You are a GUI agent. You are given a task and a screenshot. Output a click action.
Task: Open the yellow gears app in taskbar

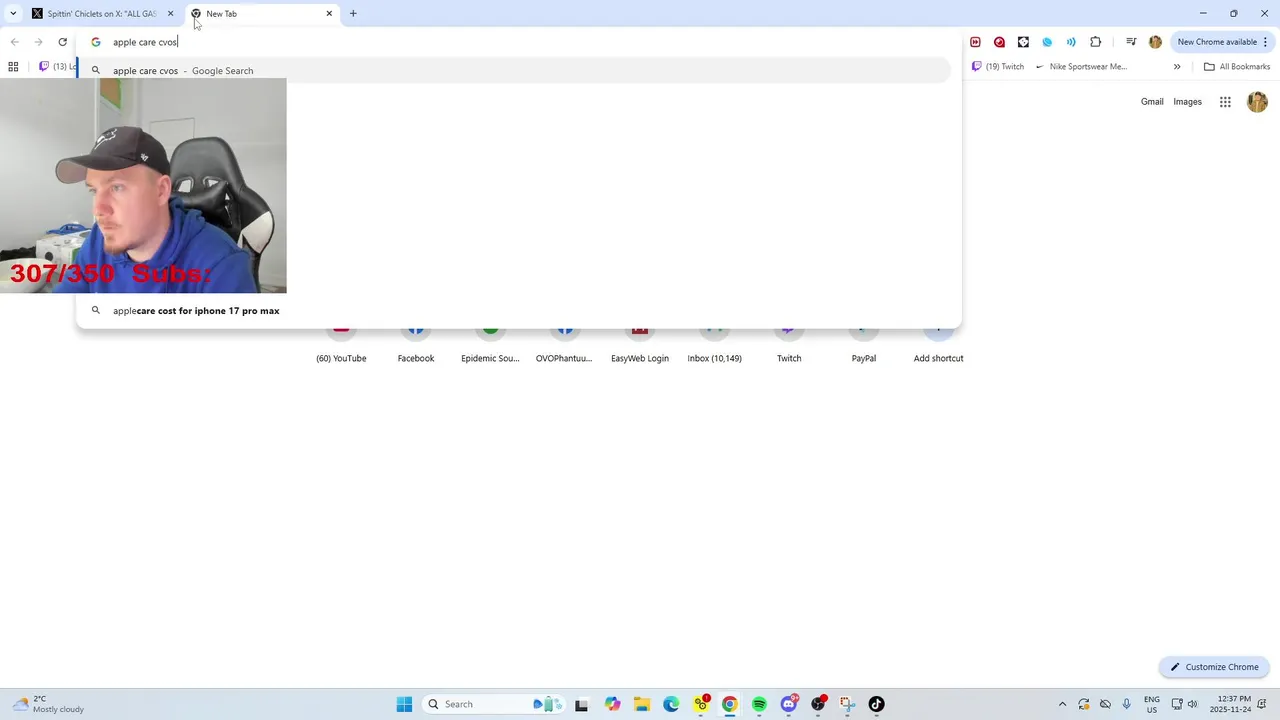700,704
